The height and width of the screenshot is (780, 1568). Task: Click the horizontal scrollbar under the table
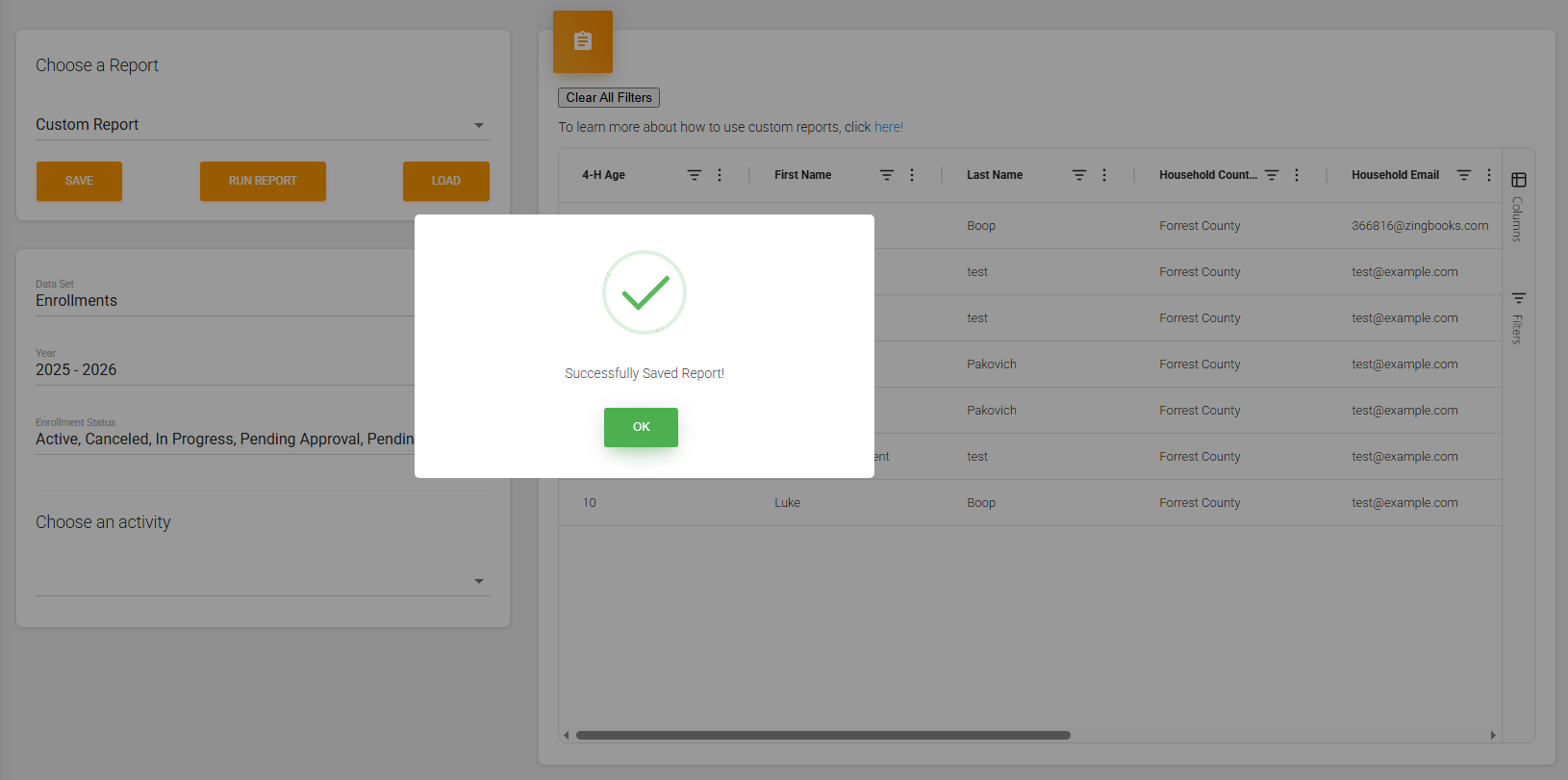(822, 735)
